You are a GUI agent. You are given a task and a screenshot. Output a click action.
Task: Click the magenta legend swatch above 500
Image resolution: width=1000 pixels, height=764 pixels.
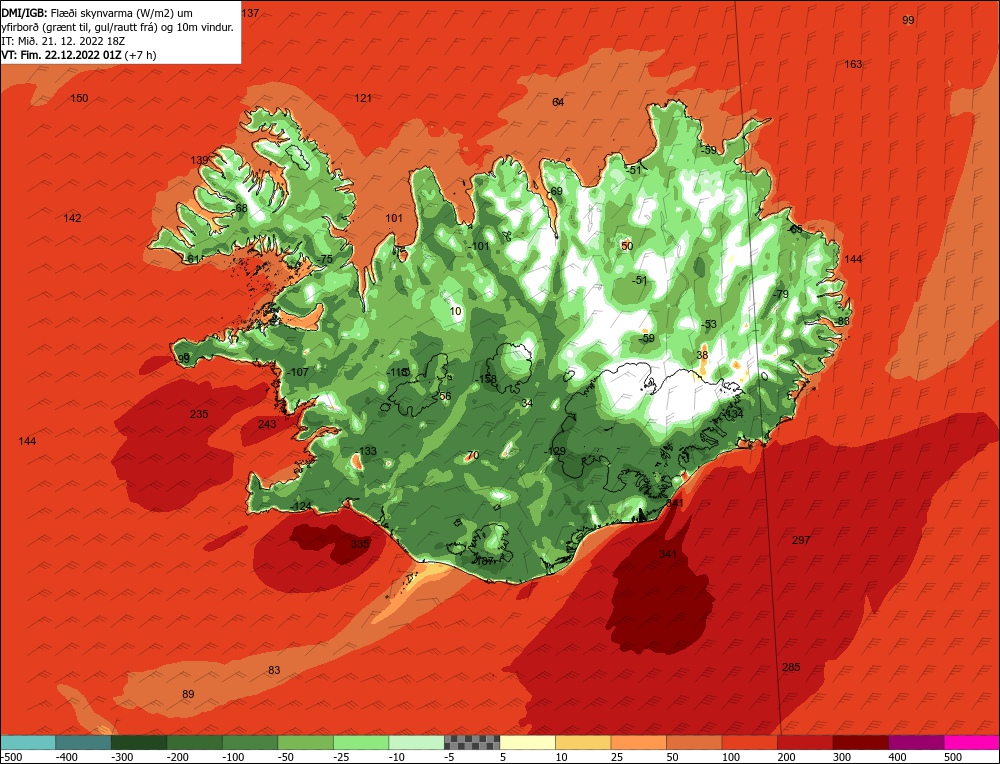click(x=972, y=742)
